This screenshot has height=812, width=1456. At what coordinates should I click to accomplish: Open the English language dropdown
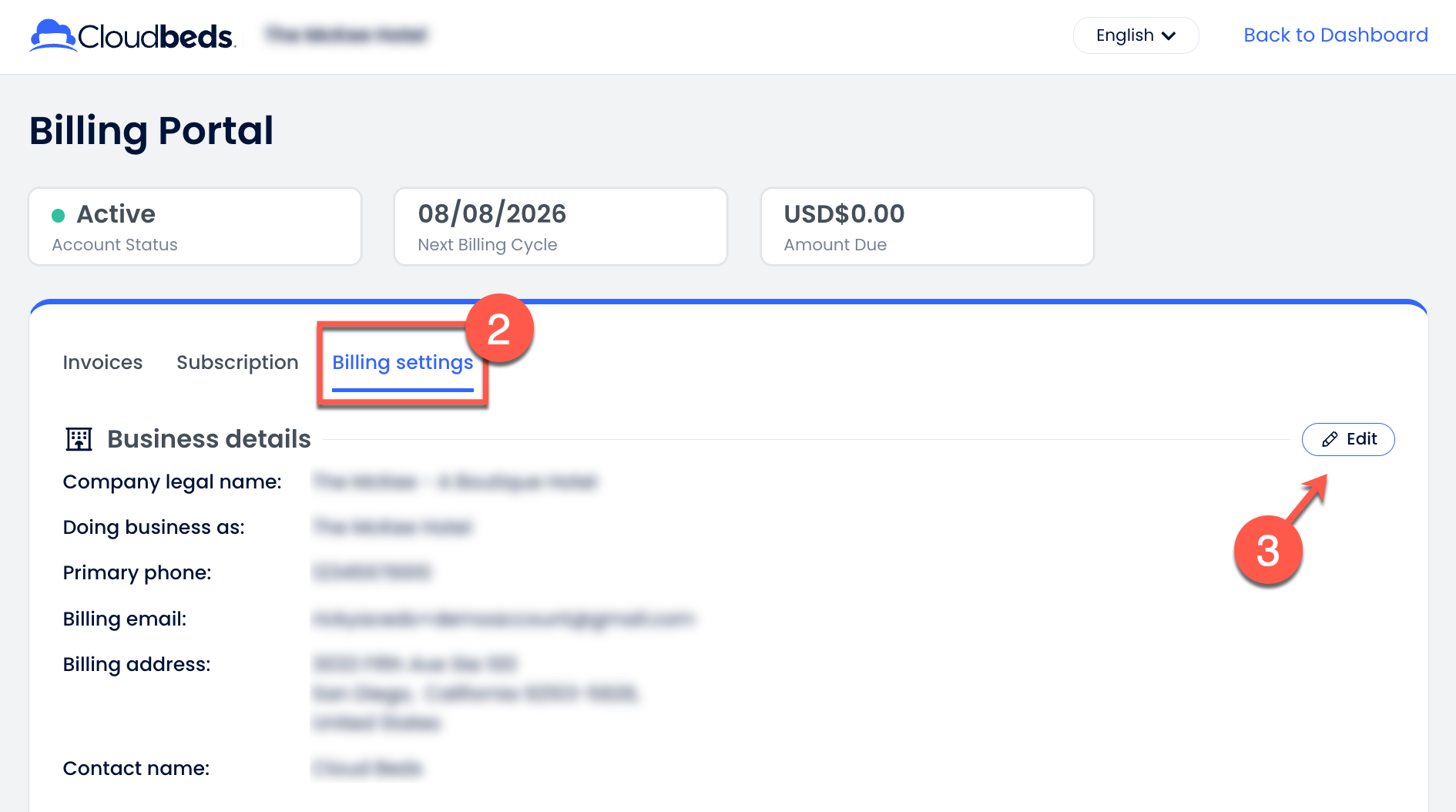pyautogui.click(x=1135, y=35)
